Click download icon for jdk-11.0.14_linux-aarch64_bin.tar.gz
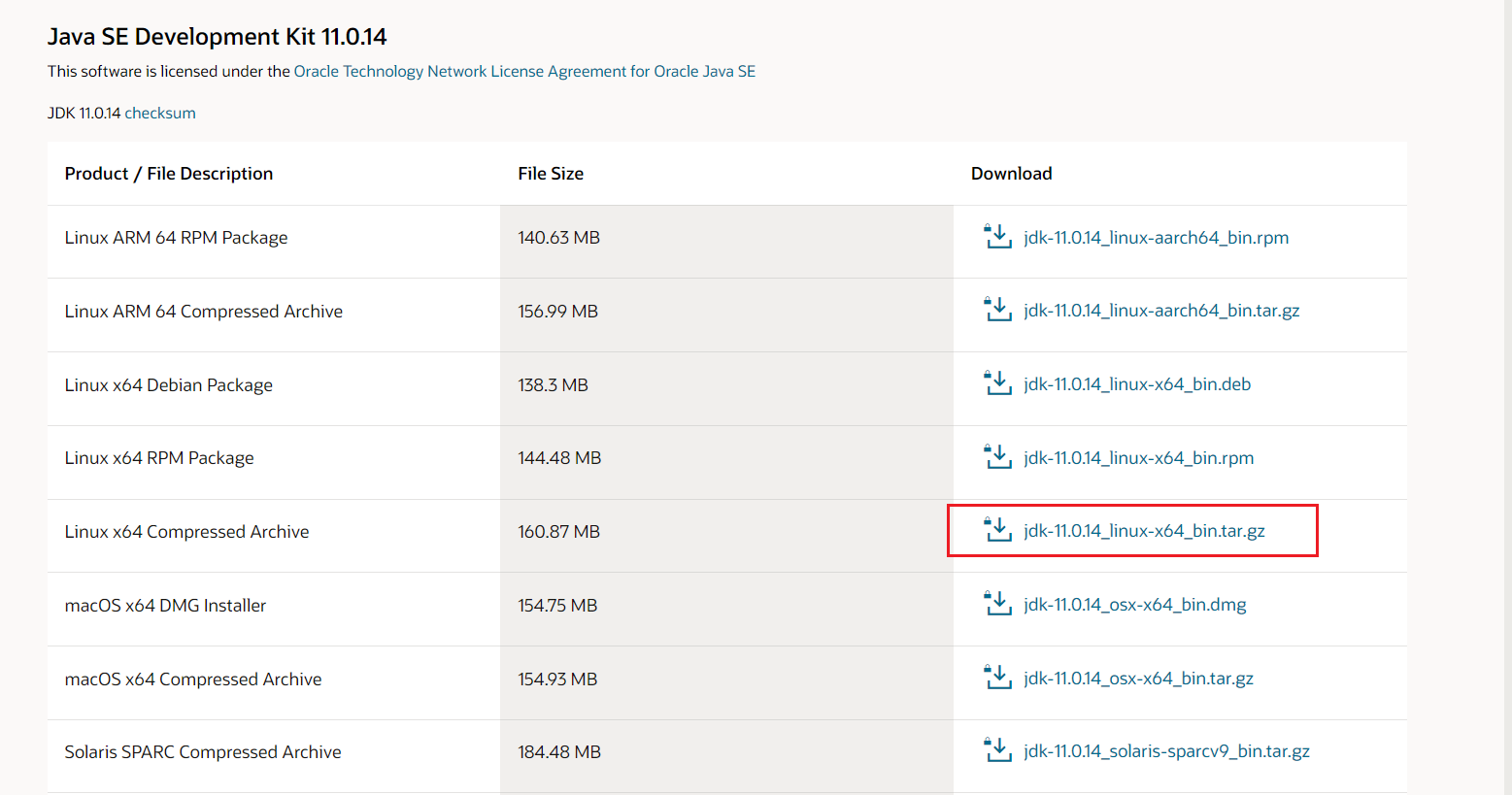Viewport: 1512px width, 795px height. [997, 310]
